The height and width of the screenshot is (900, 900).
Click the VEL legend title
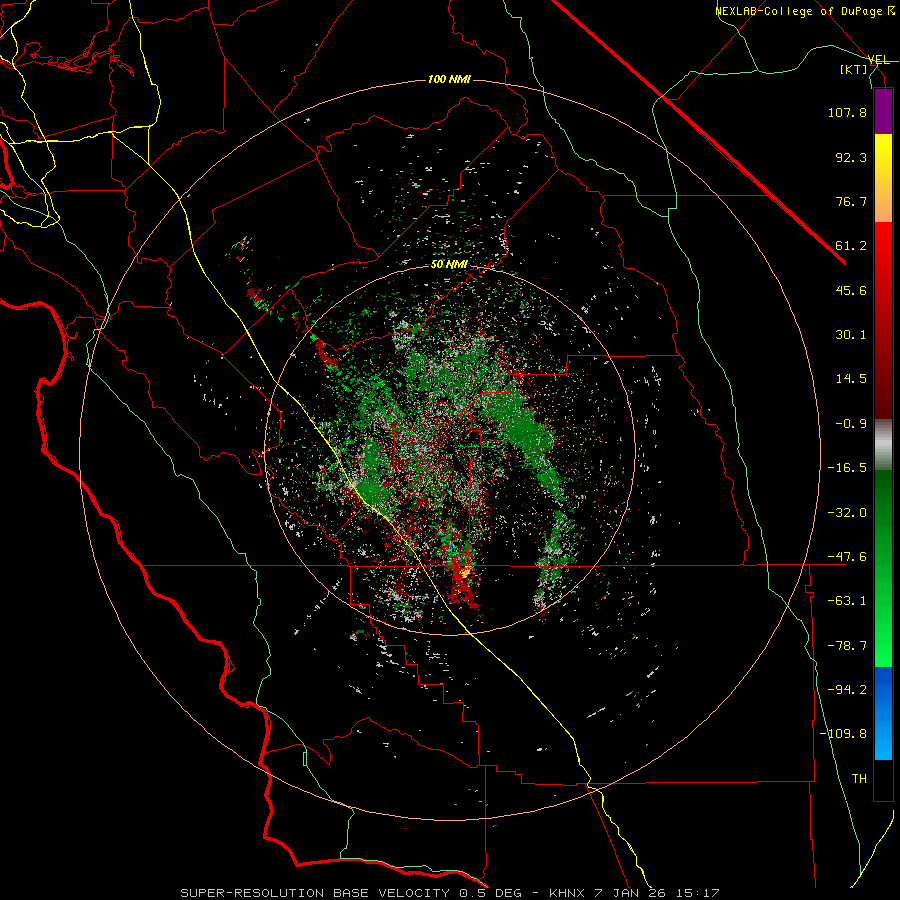click(x=879, y=60)
